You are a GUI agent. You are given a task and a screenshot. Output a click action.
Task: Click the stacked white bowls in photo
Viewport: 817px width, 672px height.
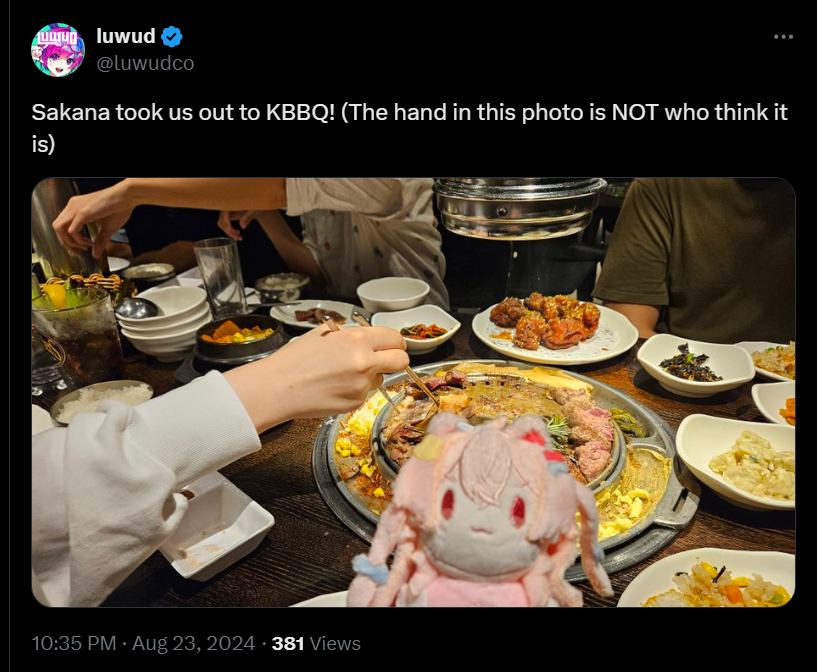(166, 322)
